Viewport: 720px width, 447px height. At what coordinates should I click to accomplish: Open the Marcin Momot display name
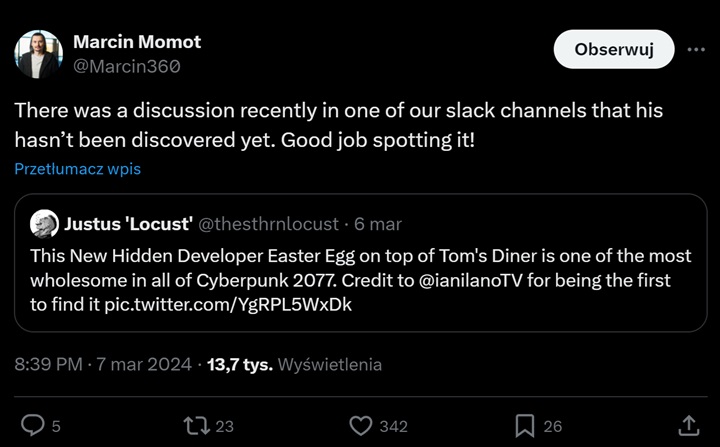(x=137, y=42)
